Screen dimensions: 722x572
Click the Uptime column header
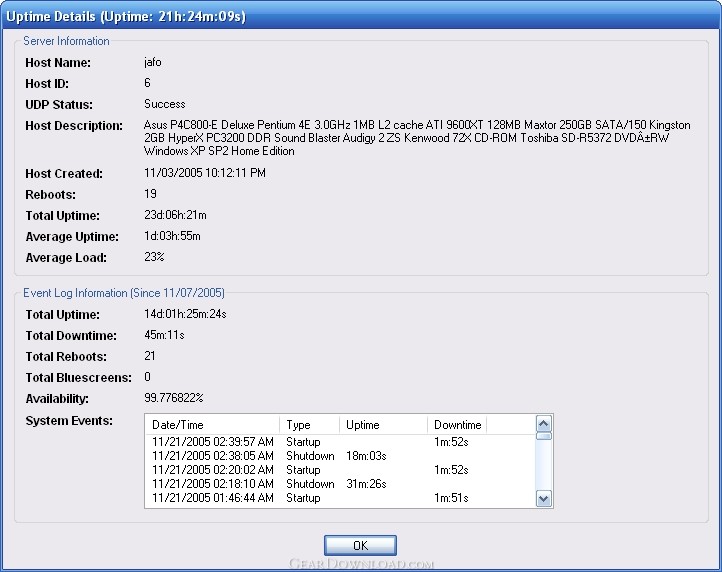[x=384, y=425]
